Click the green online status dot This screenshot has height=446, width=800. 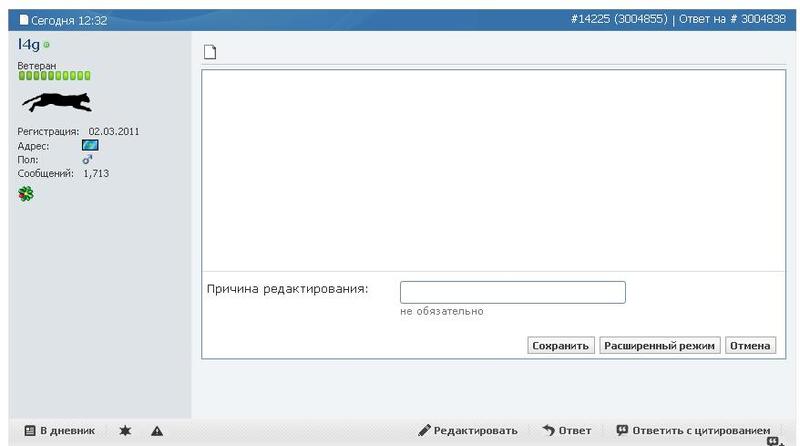46,45
